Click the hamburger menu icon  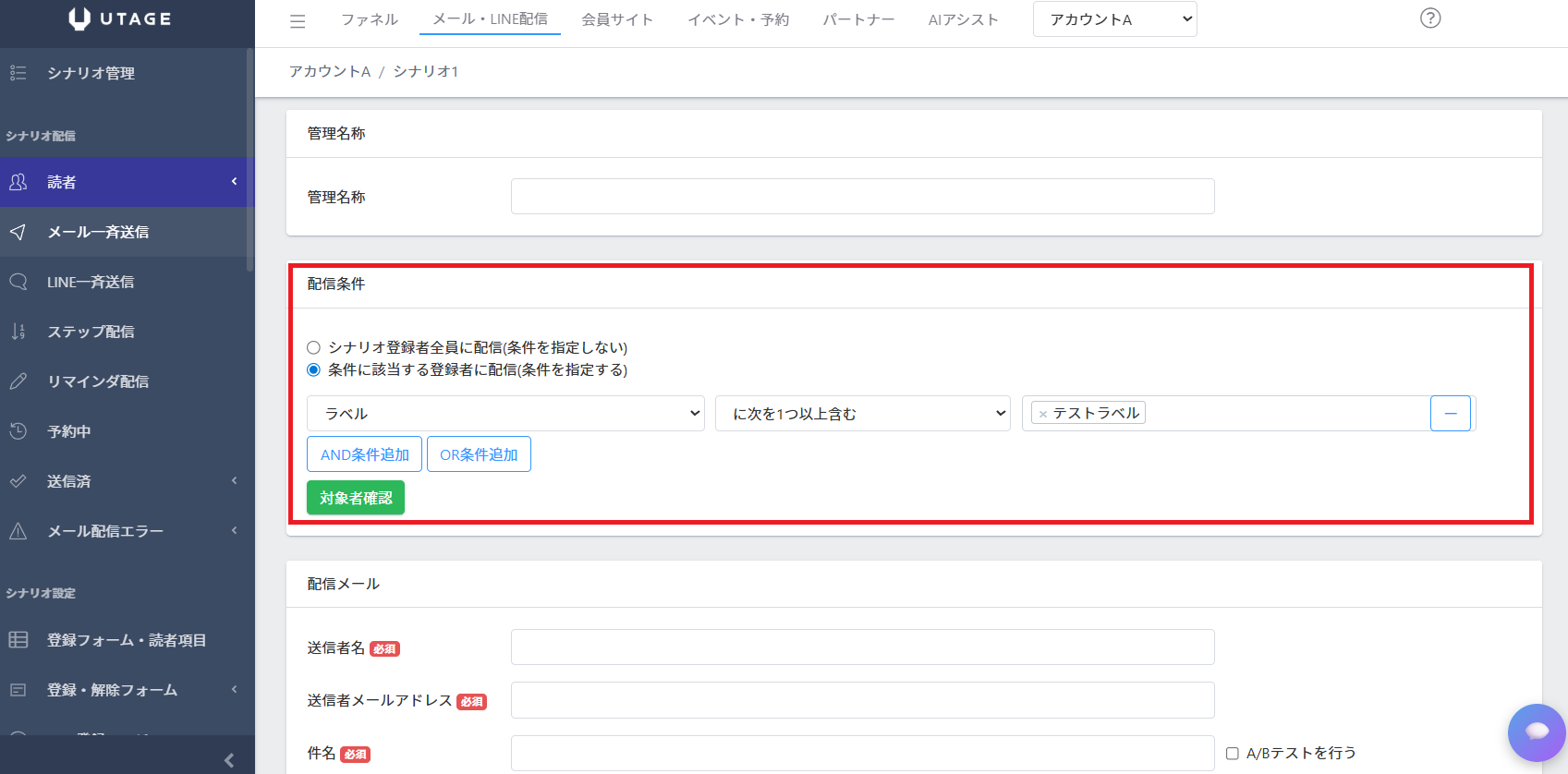tap(298, 21)
